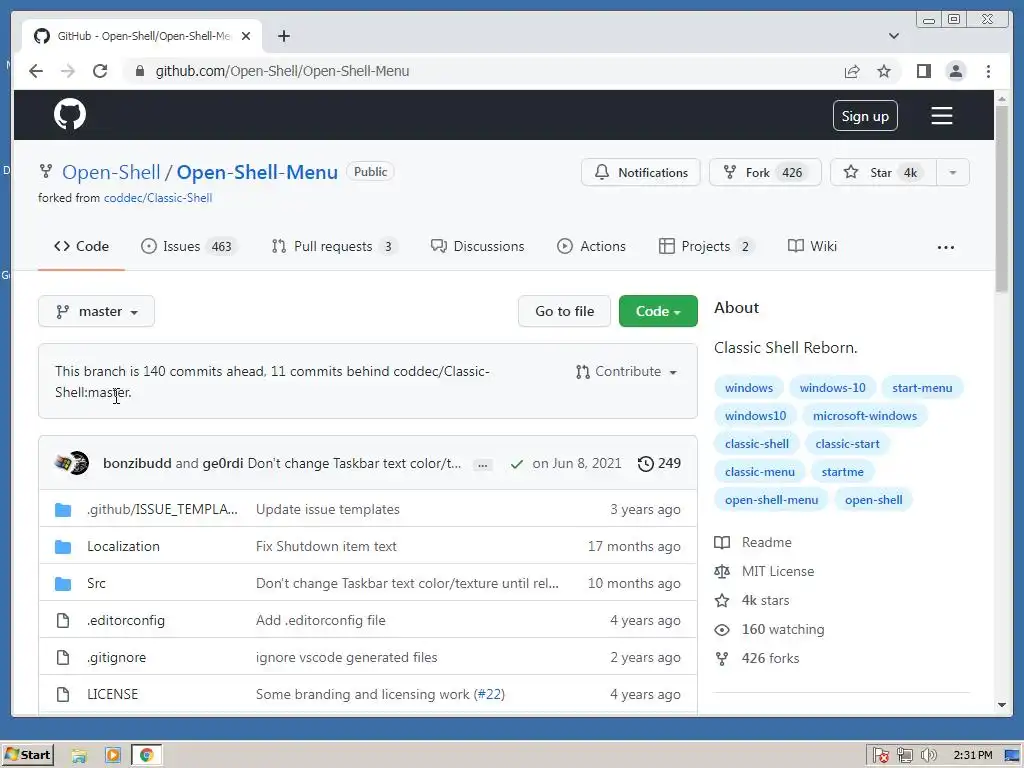Click Sign up button
This screenshot has height=768, width=1024.
point(865,116)
